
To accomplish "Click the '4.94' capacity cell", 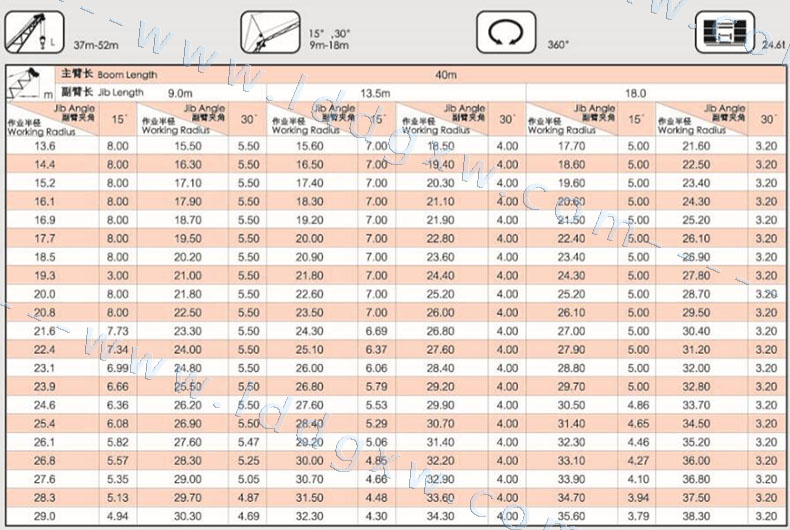I will coord(118,516).
